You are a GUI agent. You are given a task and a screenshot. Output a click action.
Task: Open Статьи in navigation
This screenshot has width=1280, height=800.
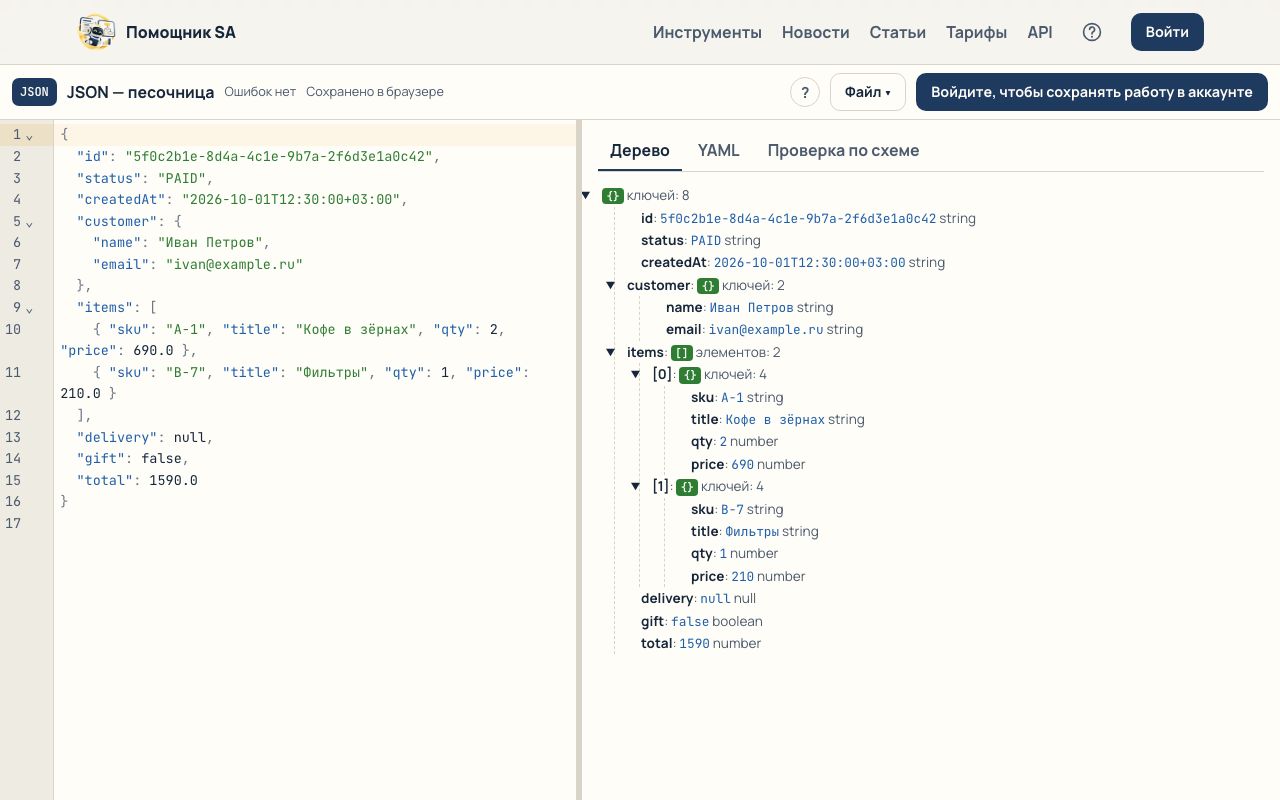pos(897,32)
